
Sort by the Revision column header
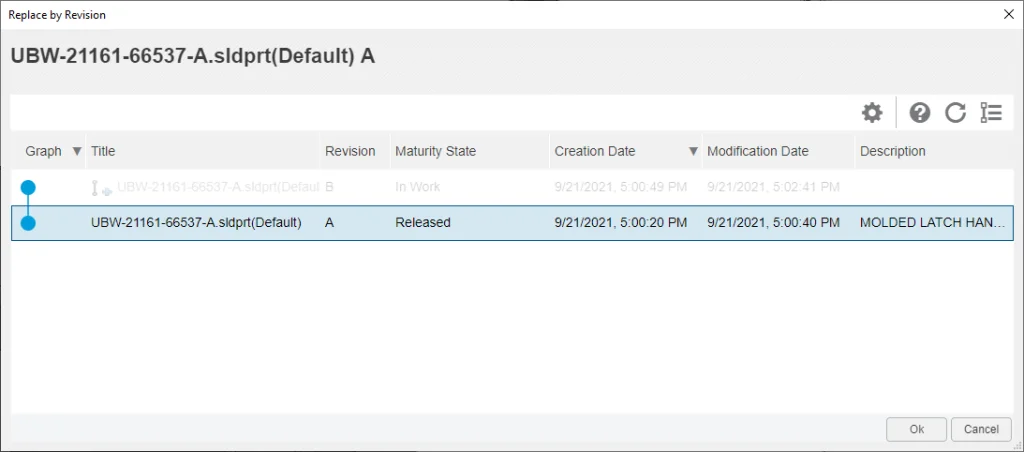tap(350, 152)
